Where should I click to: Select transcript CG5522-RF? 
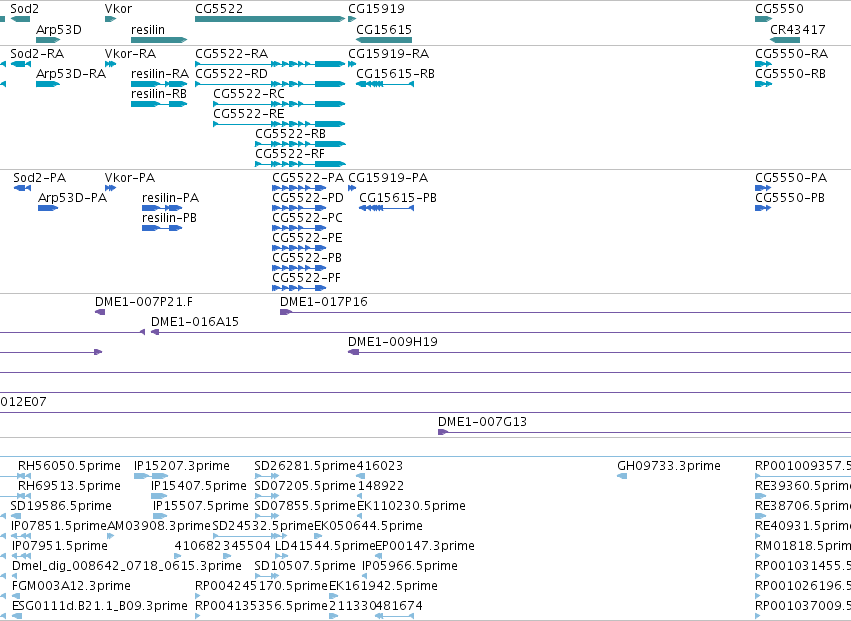pyautogui.click(x=300, y=164)
